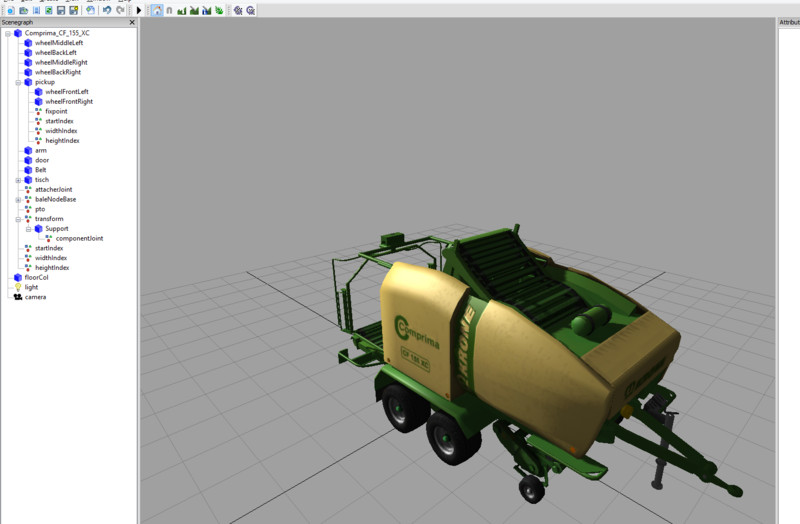Select the wheelBackLeft node
Image resolution: width=800 pixels, height=524 pixels.
[x=56, y=53]
